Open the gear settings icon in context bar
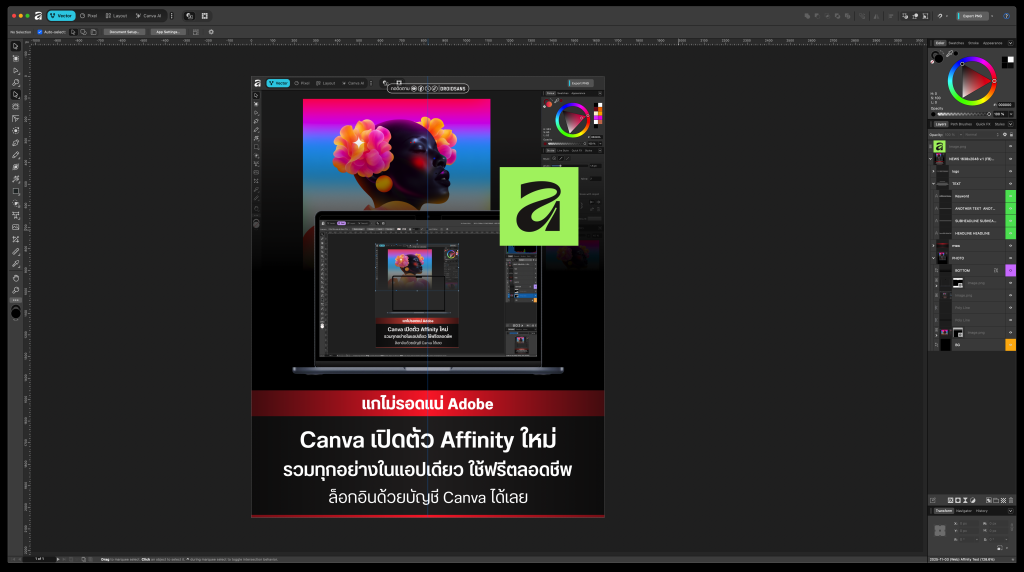This screenshot has height=572, width=1024. point(210,32)
